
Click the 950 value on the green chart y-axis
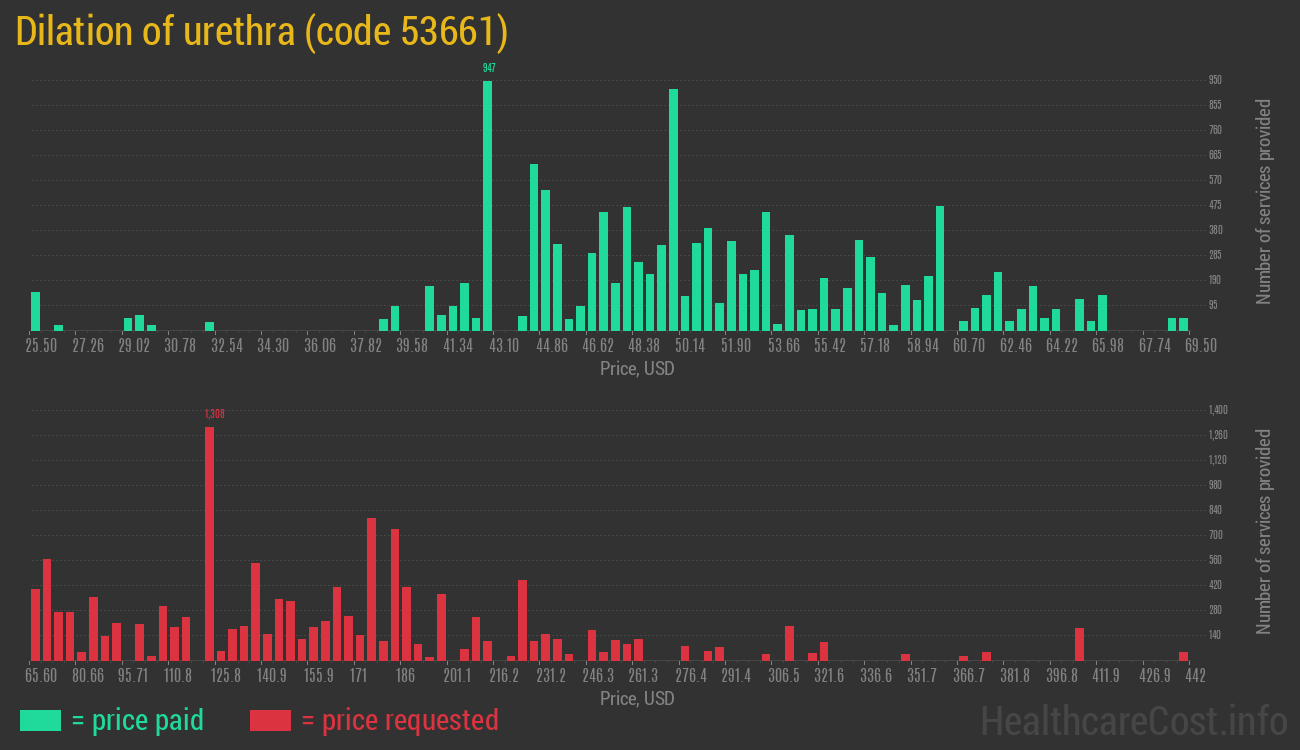[x=1215, y=80]
